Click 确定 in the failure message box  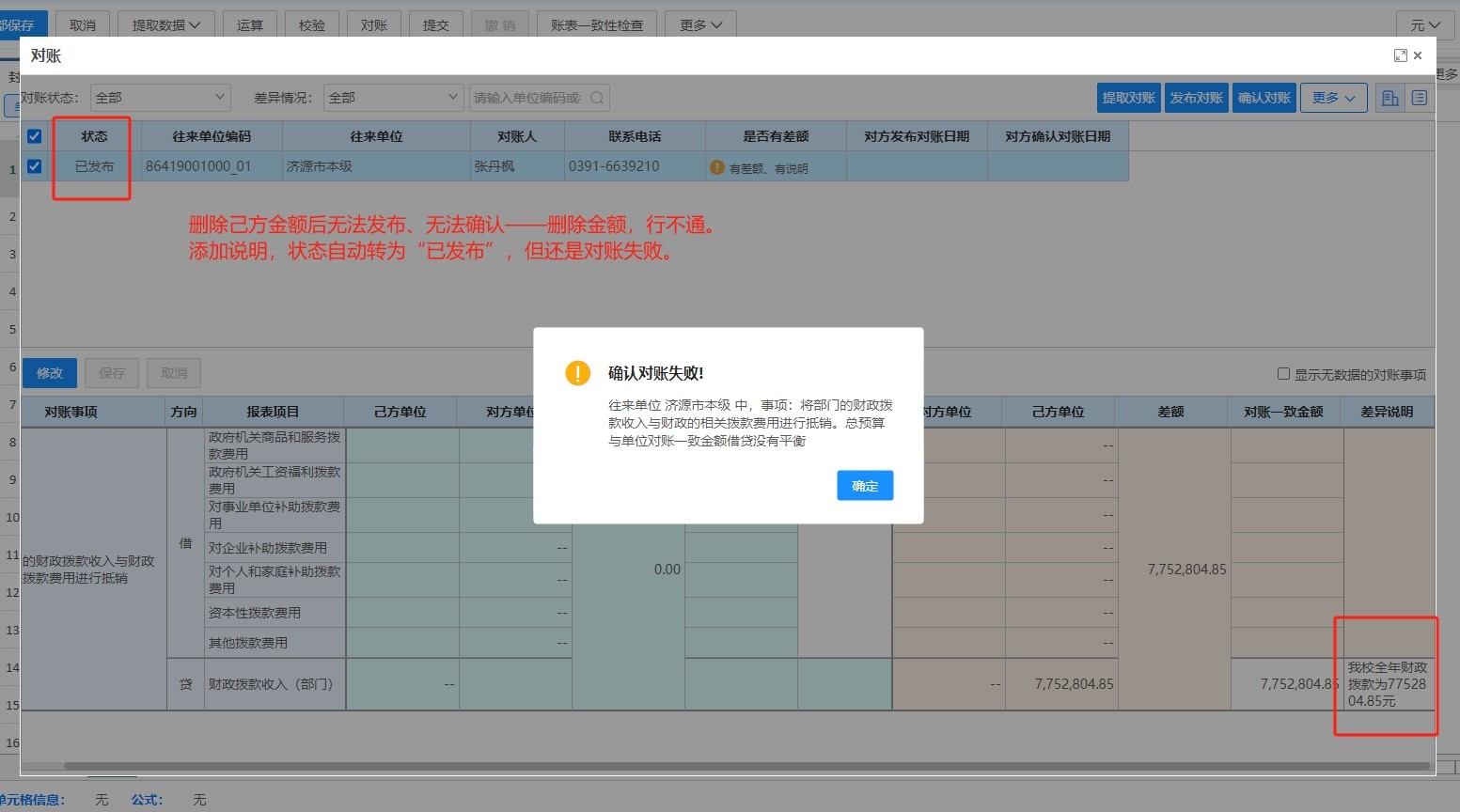865,486
